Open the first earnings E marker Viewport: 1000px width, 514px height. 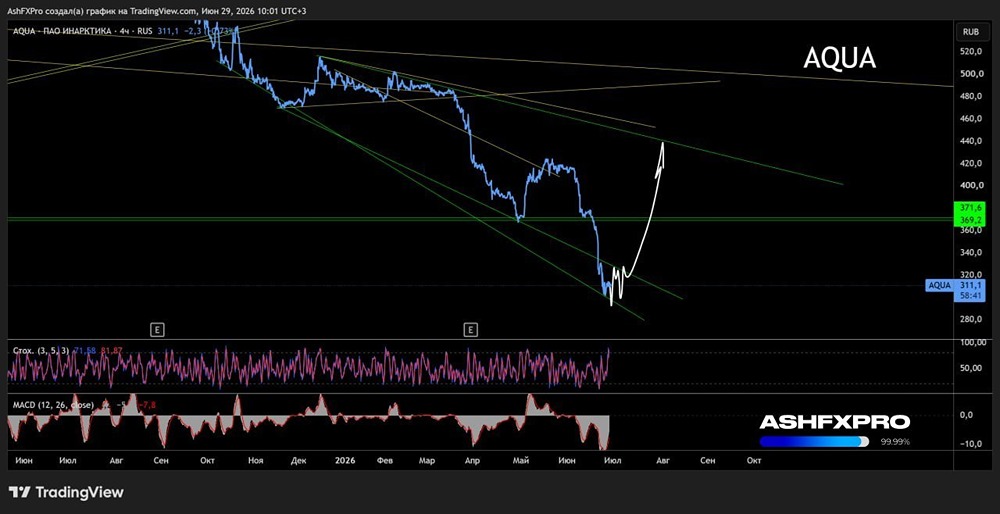(158, 330)
